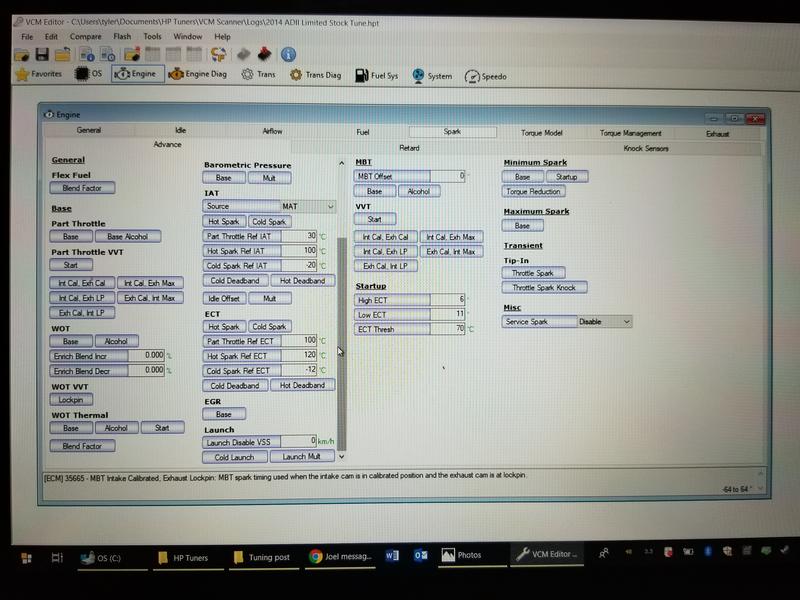Click the folder icon with red marker
800x600 pixels.
tap(132, 54)
